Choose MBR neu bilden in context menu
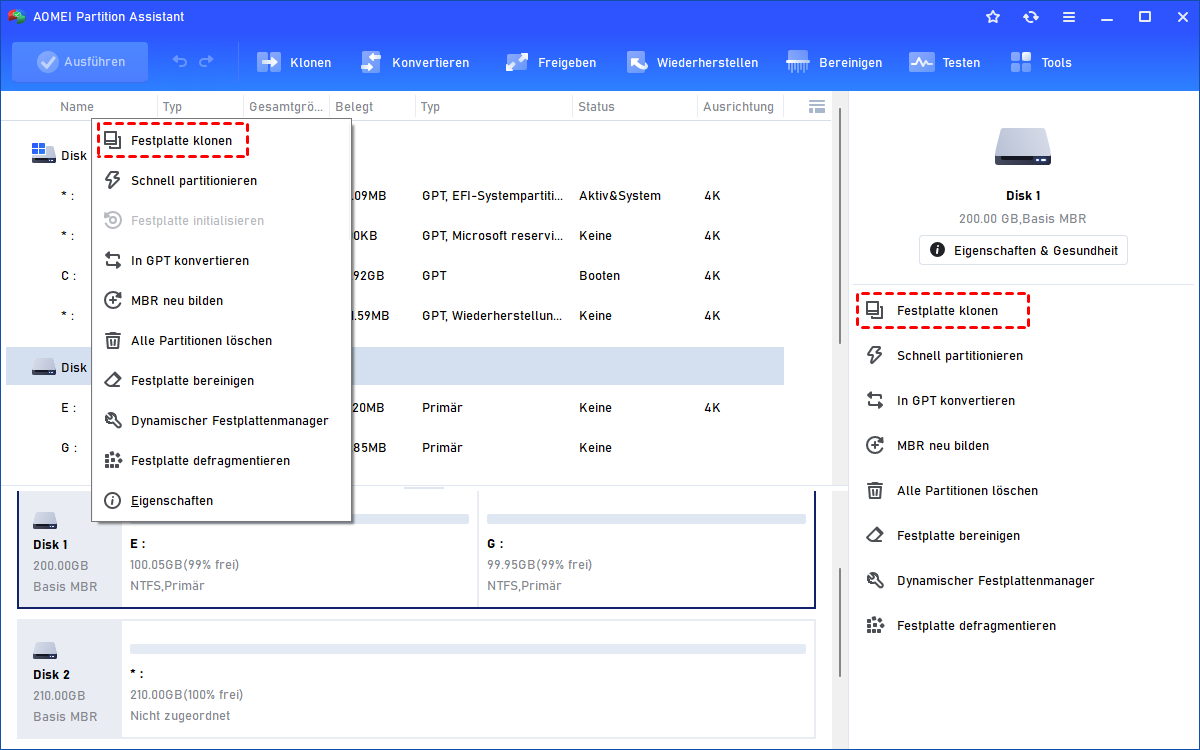The width and height of the screenshot is (1200, 750). click(x=221, y=301)
